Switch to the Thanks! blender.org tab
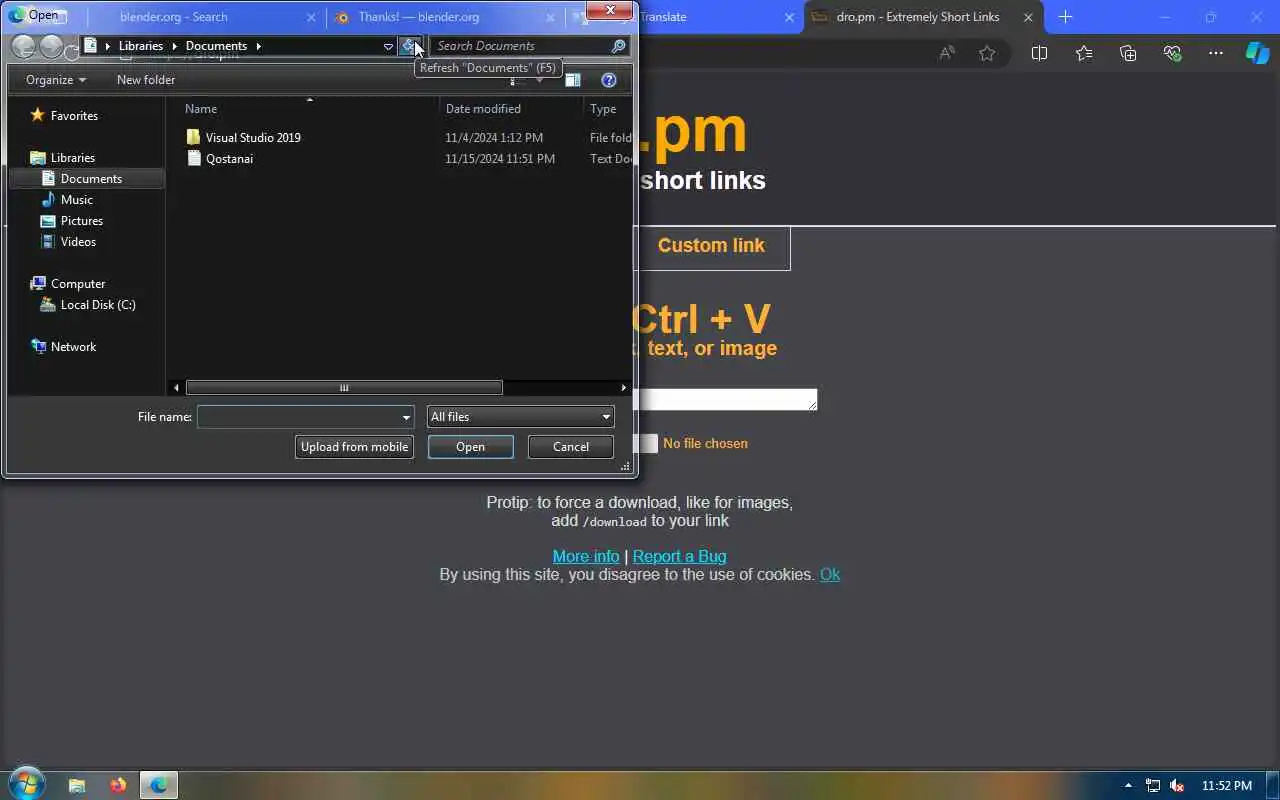Image resolution: width=1280 pixels, height=800 pixels. coord(418,17)
